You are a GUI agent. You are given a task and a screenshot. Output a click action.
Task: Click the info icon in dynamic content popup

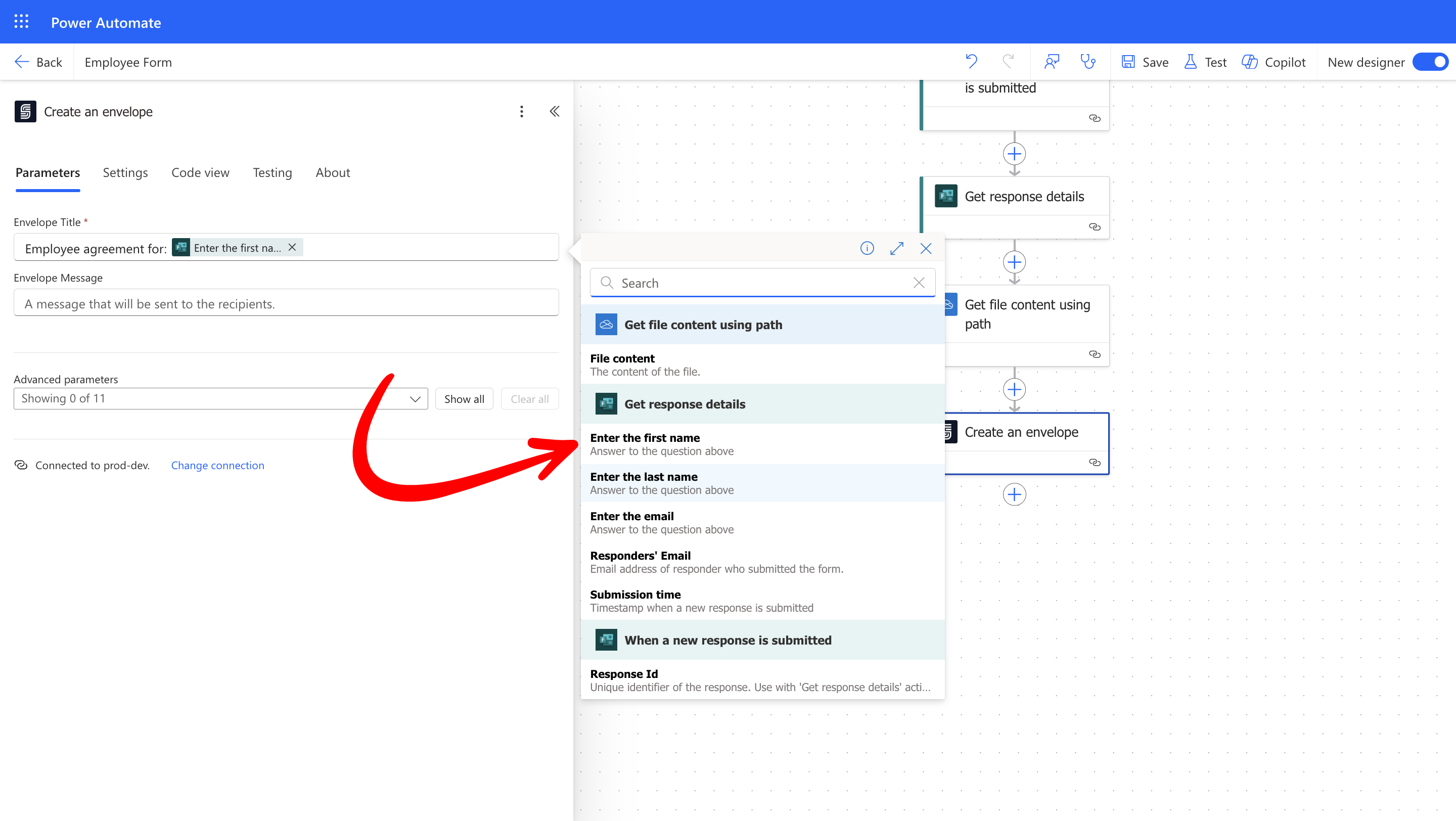click(x=867, y=249)
